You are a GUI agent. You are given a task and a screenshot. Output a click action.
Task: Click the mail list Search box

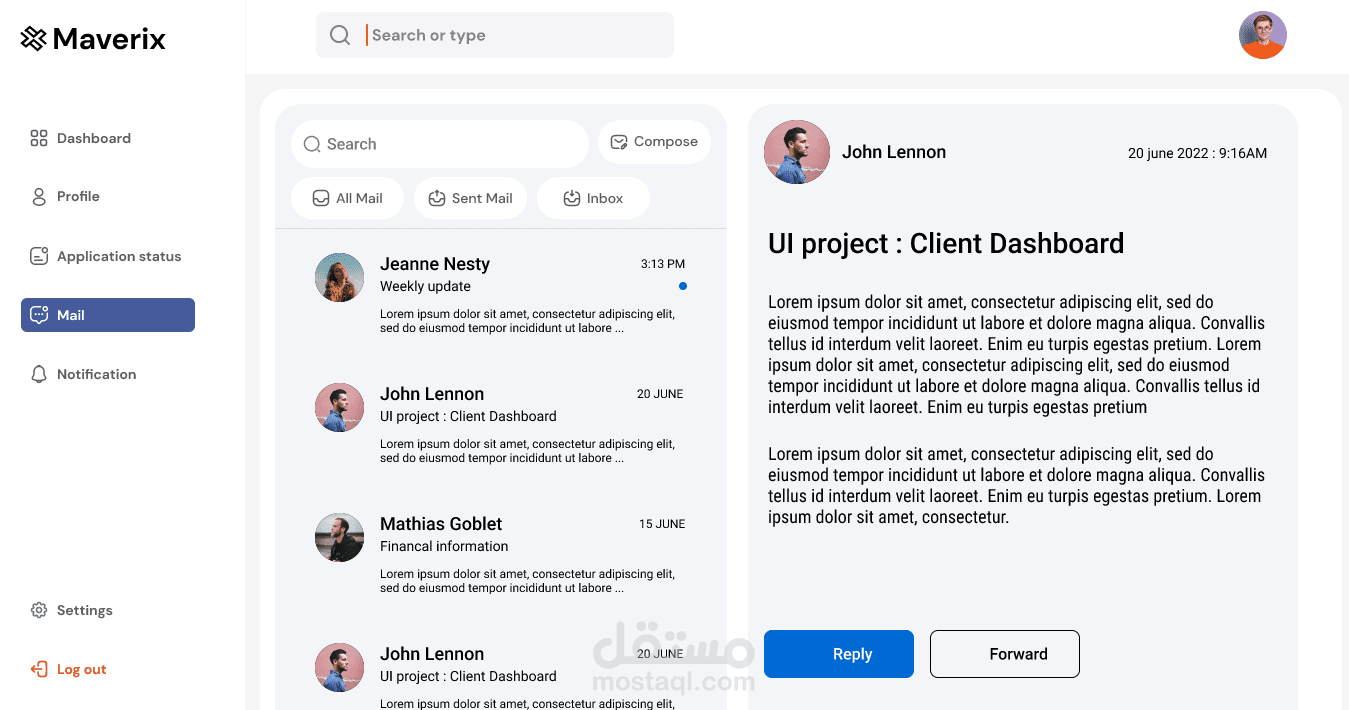(x=440, y=144)
